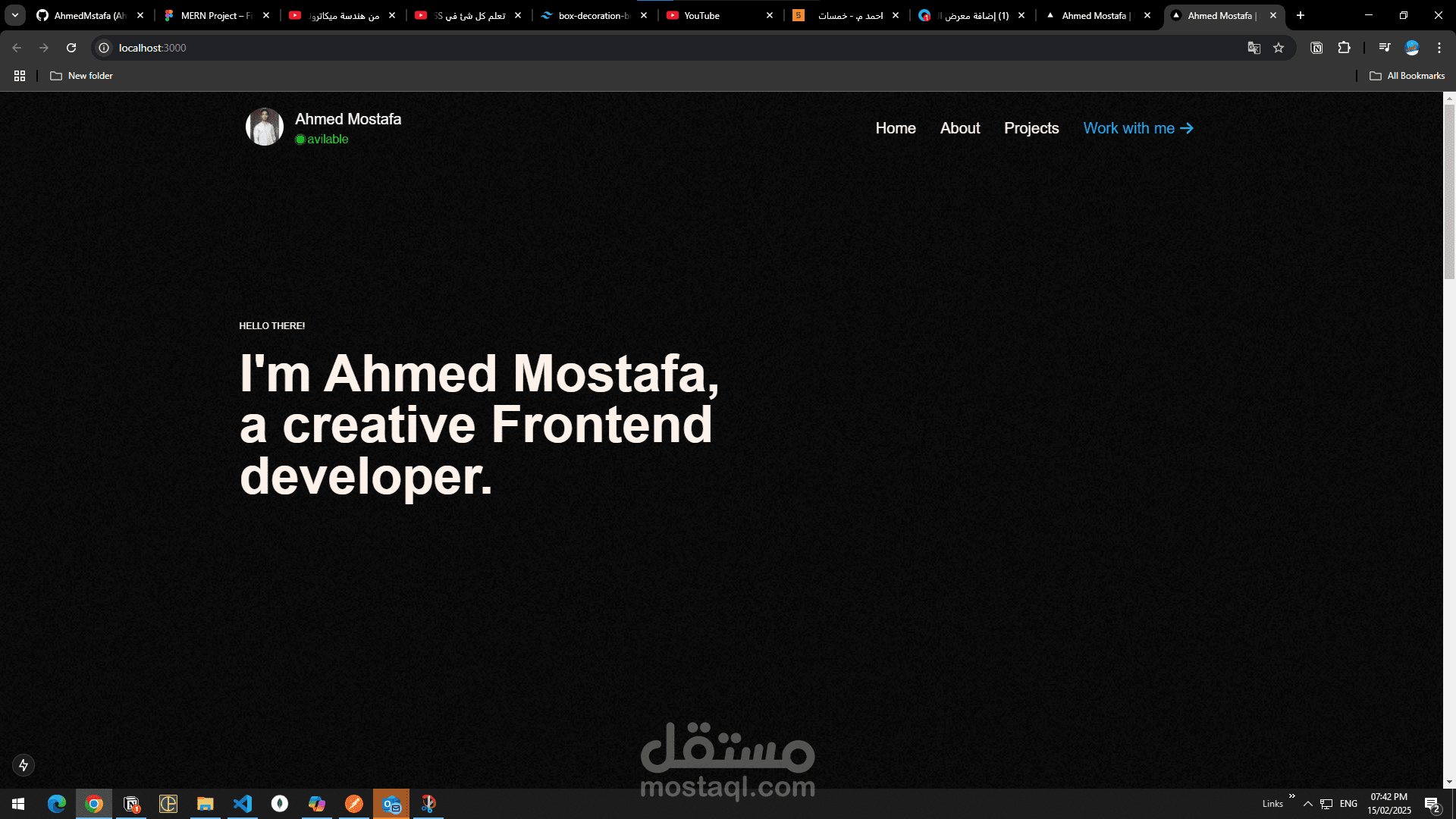Open the Chrome profile avatar
Image resolution: width=1456 pixels, height=819 pixels.
(1411, 48)
